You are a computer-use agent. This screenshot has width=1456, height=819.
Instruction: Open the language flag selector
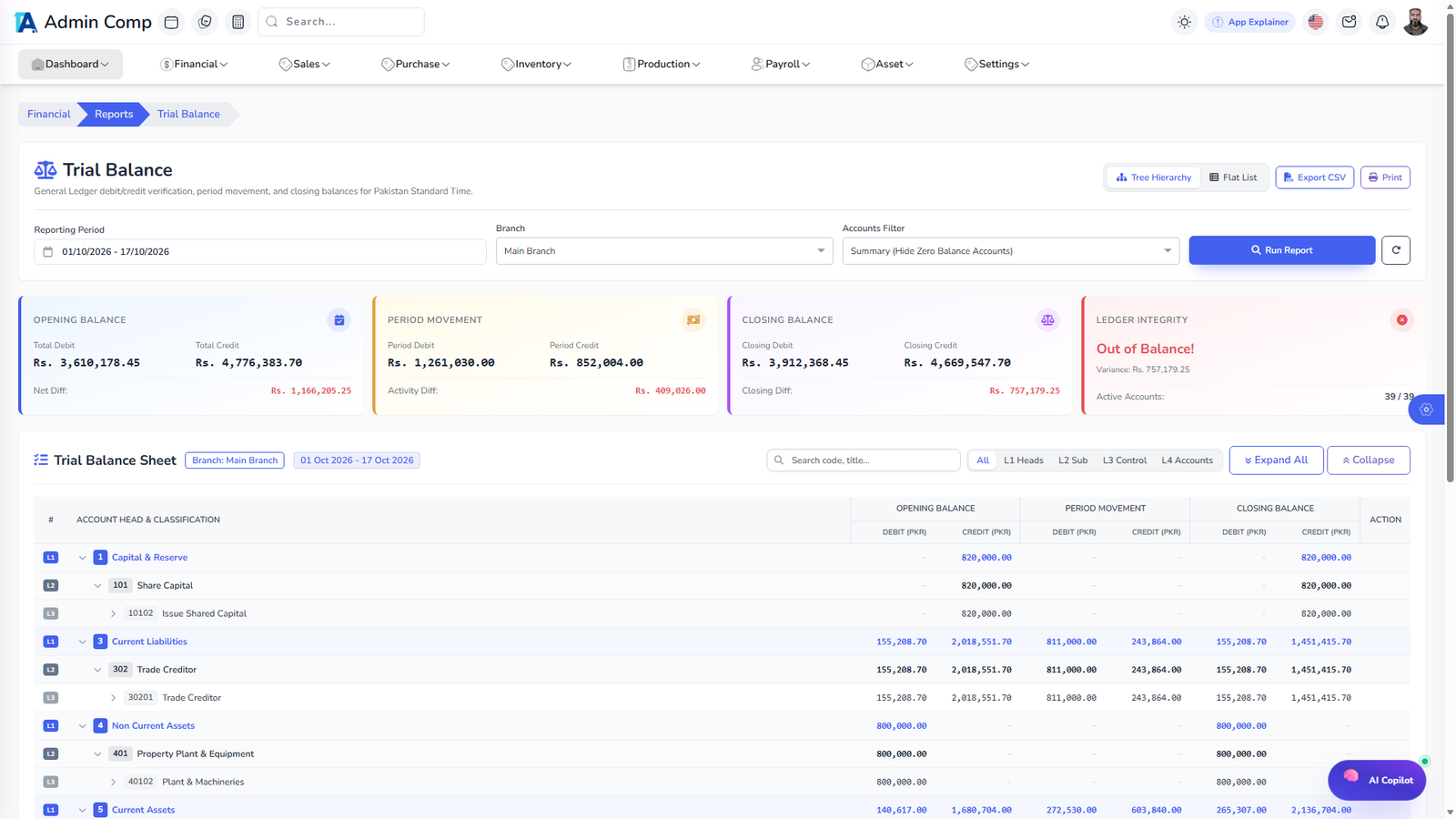click(1315, 22)
